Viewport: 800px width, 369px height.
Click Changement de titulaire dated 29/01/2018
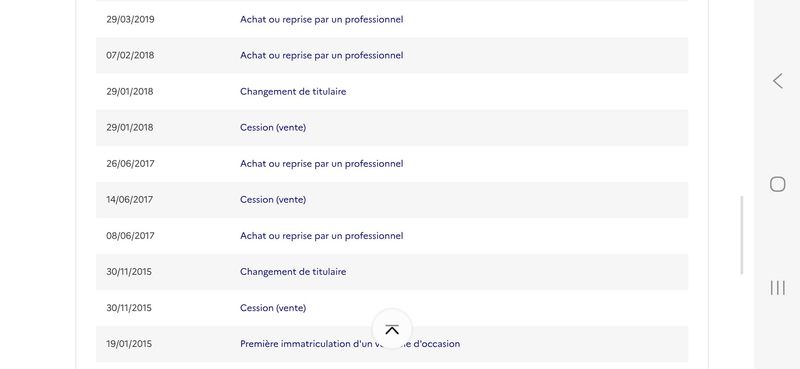pos(293,91)
